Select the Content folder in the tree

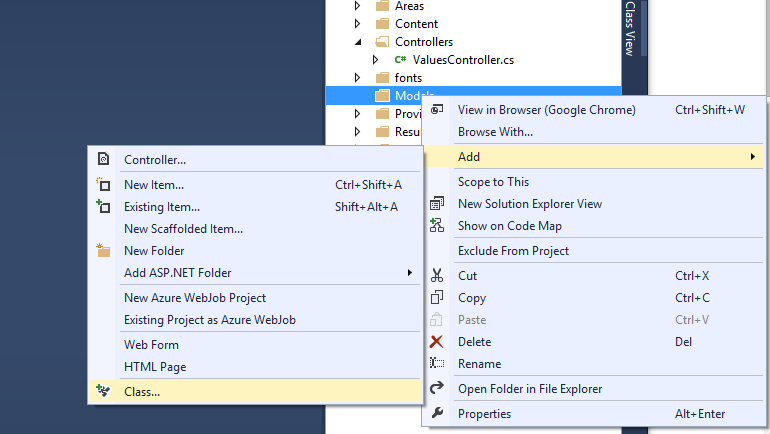pyautogui.click(x=416, y=24)
